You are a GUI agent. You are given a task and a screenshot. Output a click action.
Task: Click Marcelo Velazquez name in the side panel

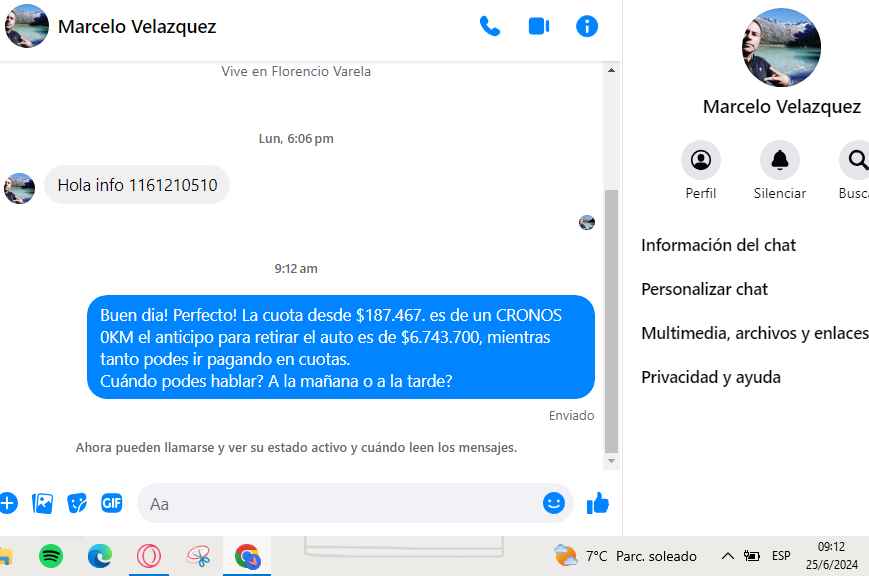point(782,106)
